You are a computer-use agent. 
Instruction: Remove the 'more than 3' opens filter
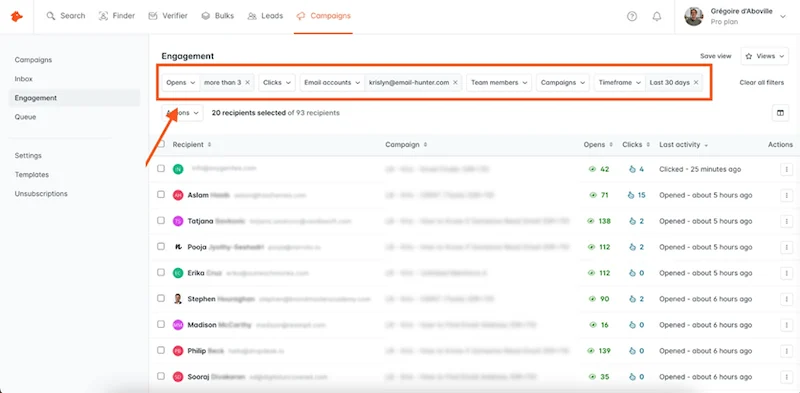(x=247, y=82)
